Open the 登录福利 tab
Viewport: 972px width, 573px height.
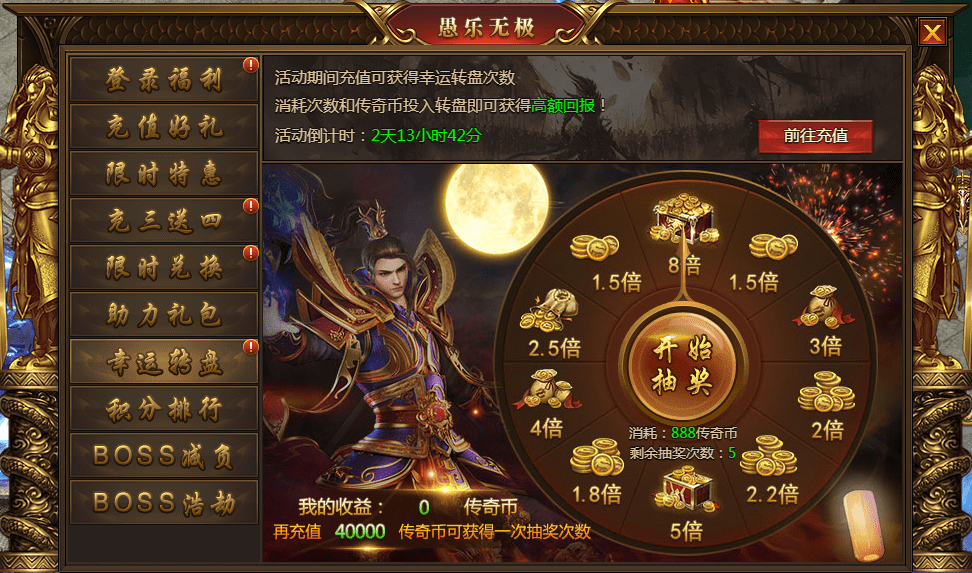[164, 79]
